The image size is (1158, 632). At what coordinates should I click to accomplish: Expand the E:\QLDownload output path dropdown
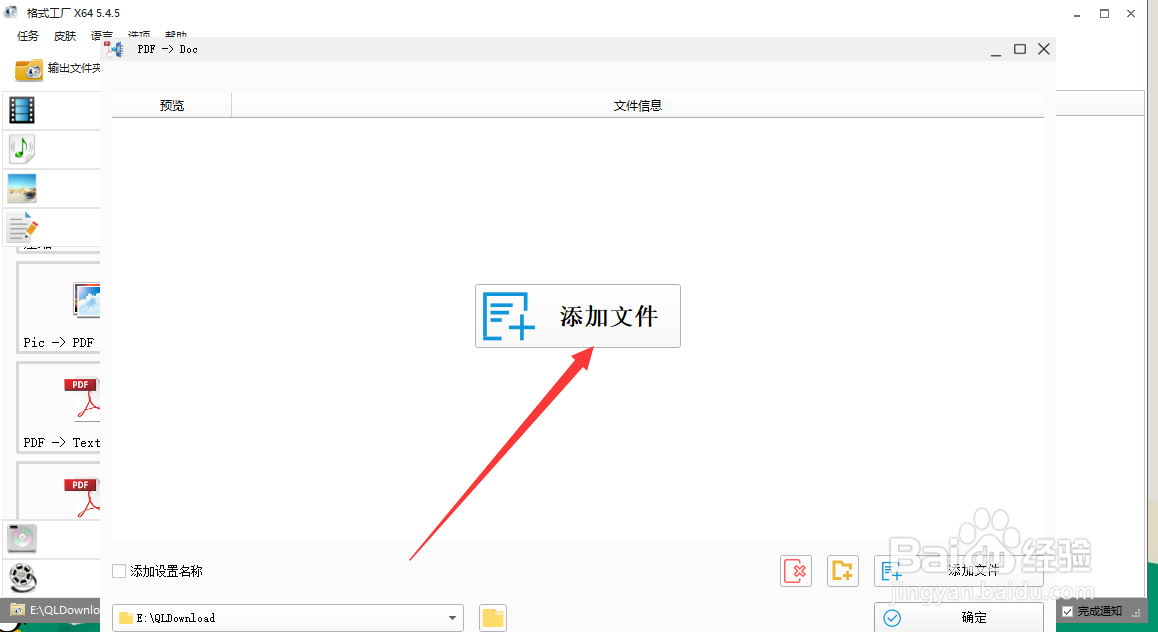[452, 617]
